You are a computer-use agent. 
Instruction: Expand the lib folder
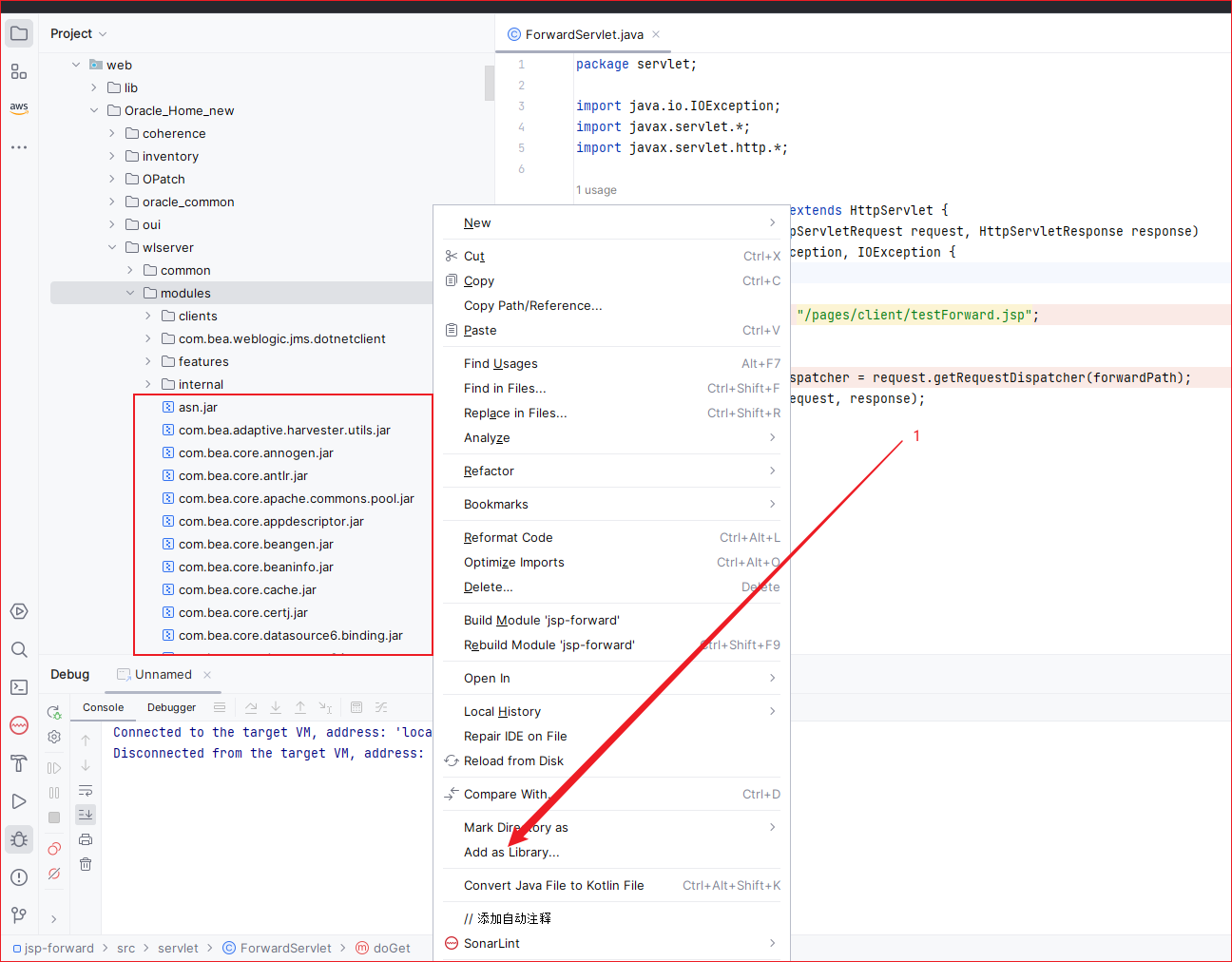pos(94,87)
